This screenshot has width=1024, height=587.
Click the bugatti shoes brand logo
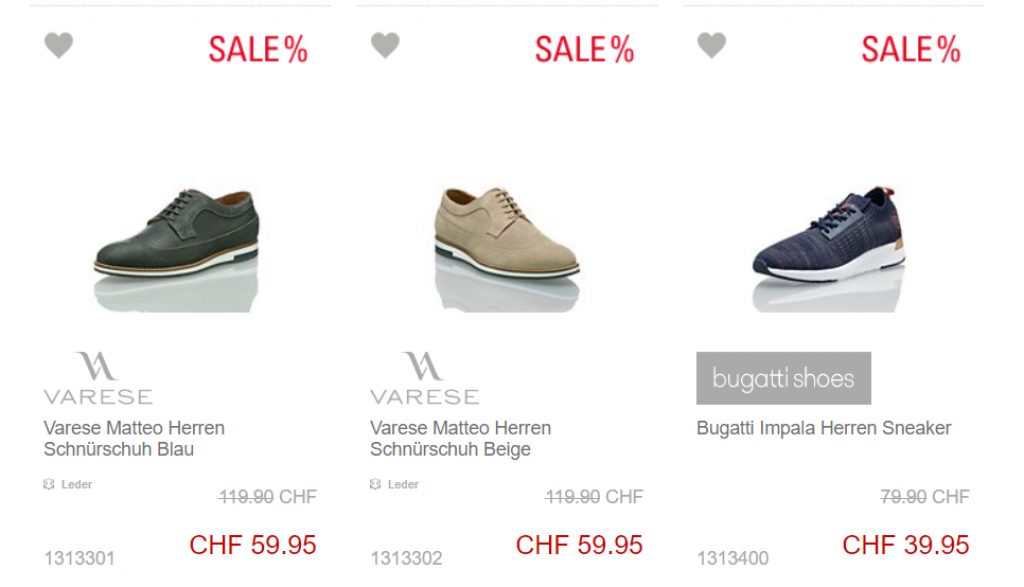(784, 378)
